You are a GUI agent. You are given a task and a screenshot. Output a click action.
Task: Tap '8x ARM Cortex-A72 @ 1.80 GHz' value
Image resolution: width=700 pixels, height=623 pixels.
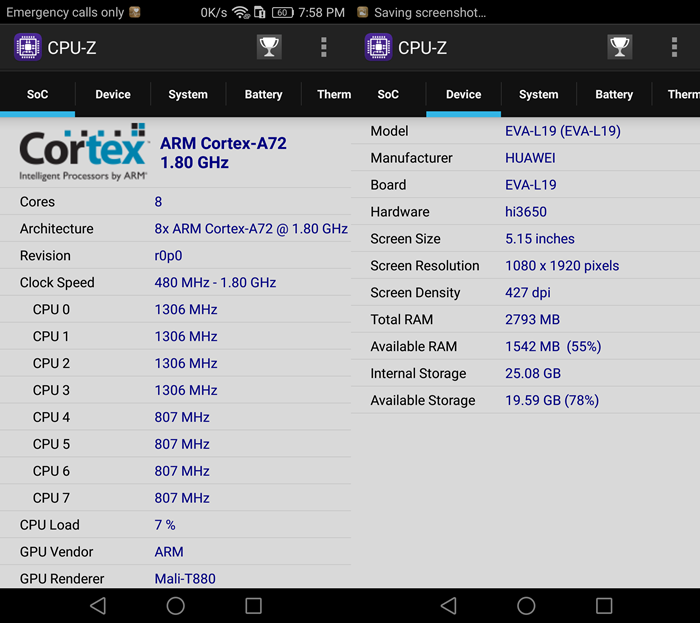tap(251, 228)
